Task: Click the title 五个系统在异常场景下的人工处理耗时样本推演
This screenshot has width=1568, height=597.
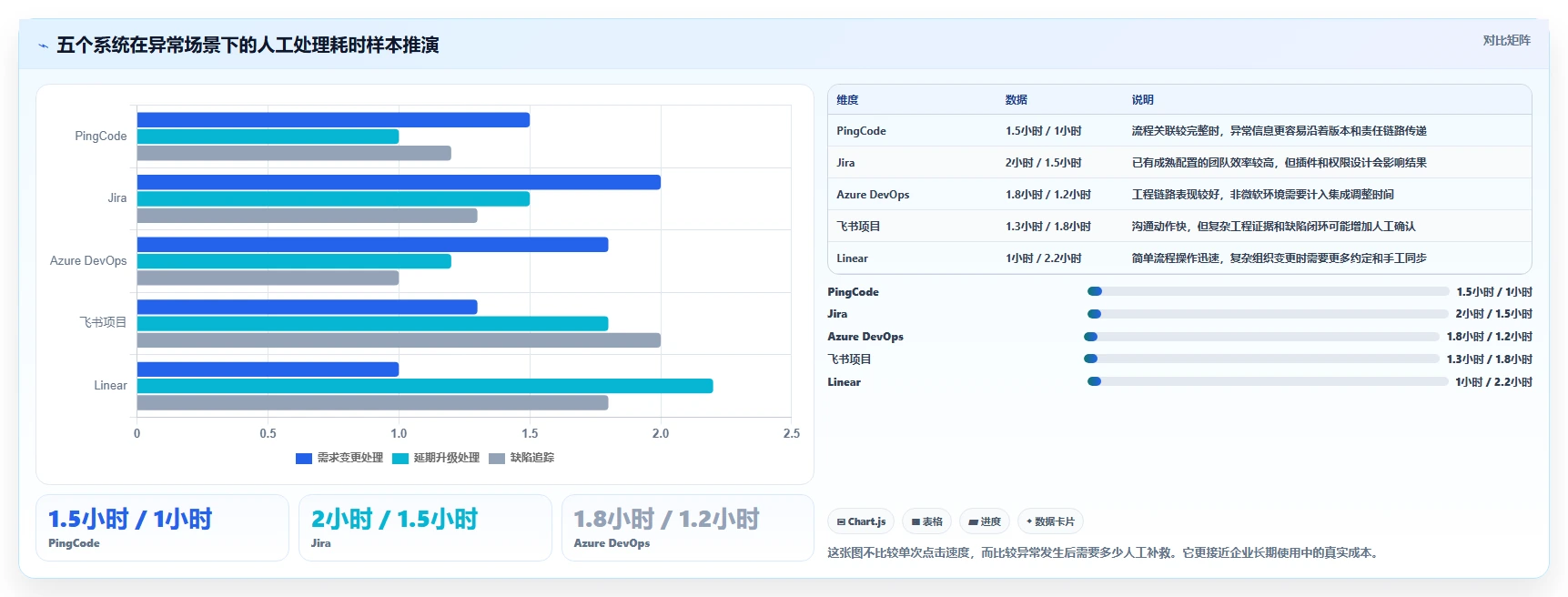Action: (248, 46)
